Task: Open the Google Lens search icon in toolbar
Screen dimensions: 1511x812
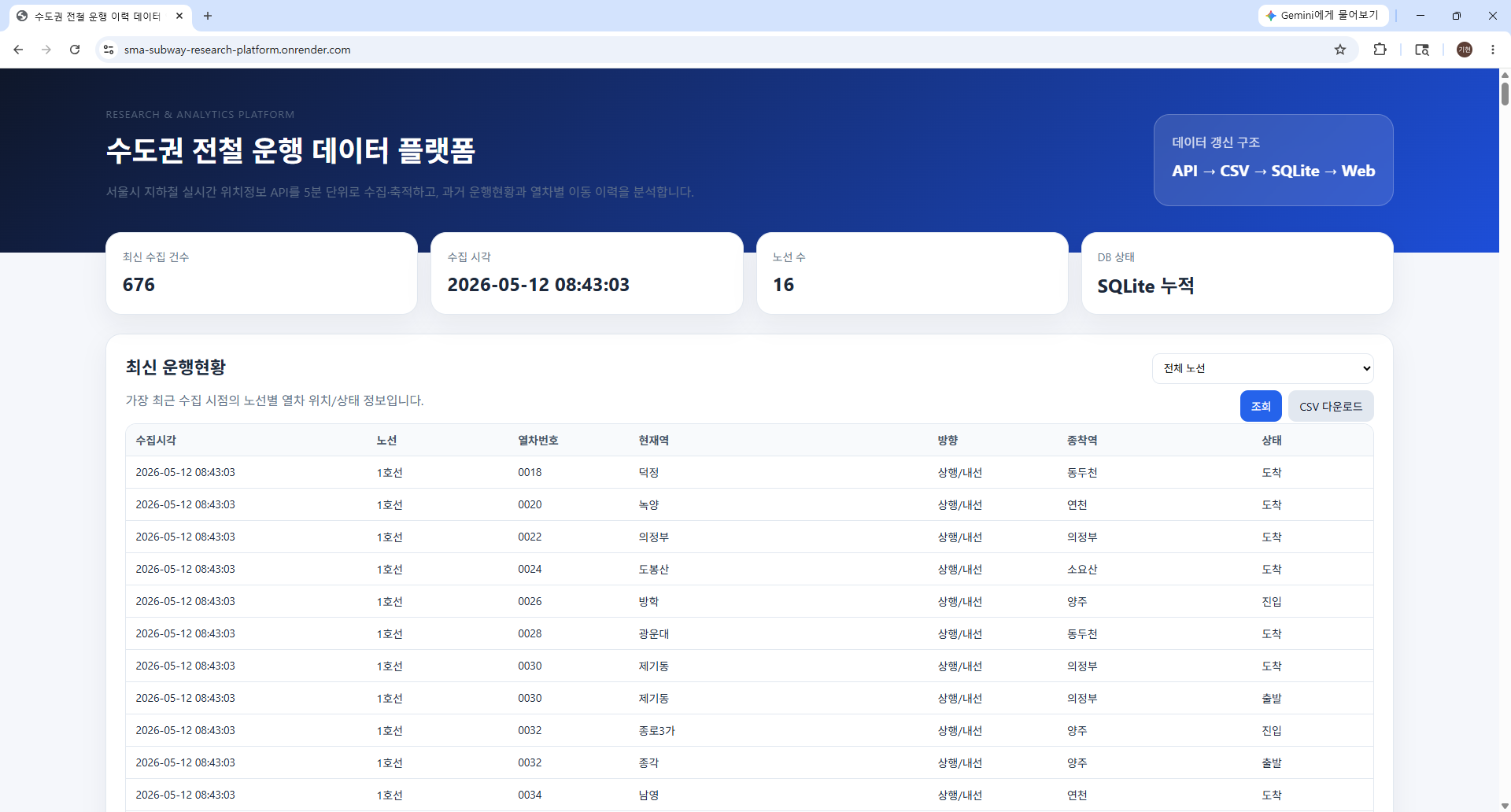Action: 1422,50
